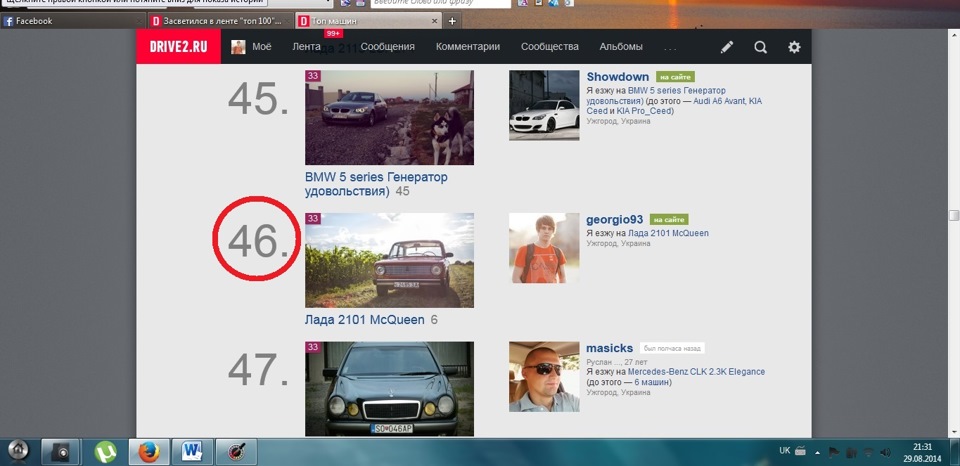Open Альбомы in the navbar
This screenshot has width=960, height=466.
click(621, 47)
